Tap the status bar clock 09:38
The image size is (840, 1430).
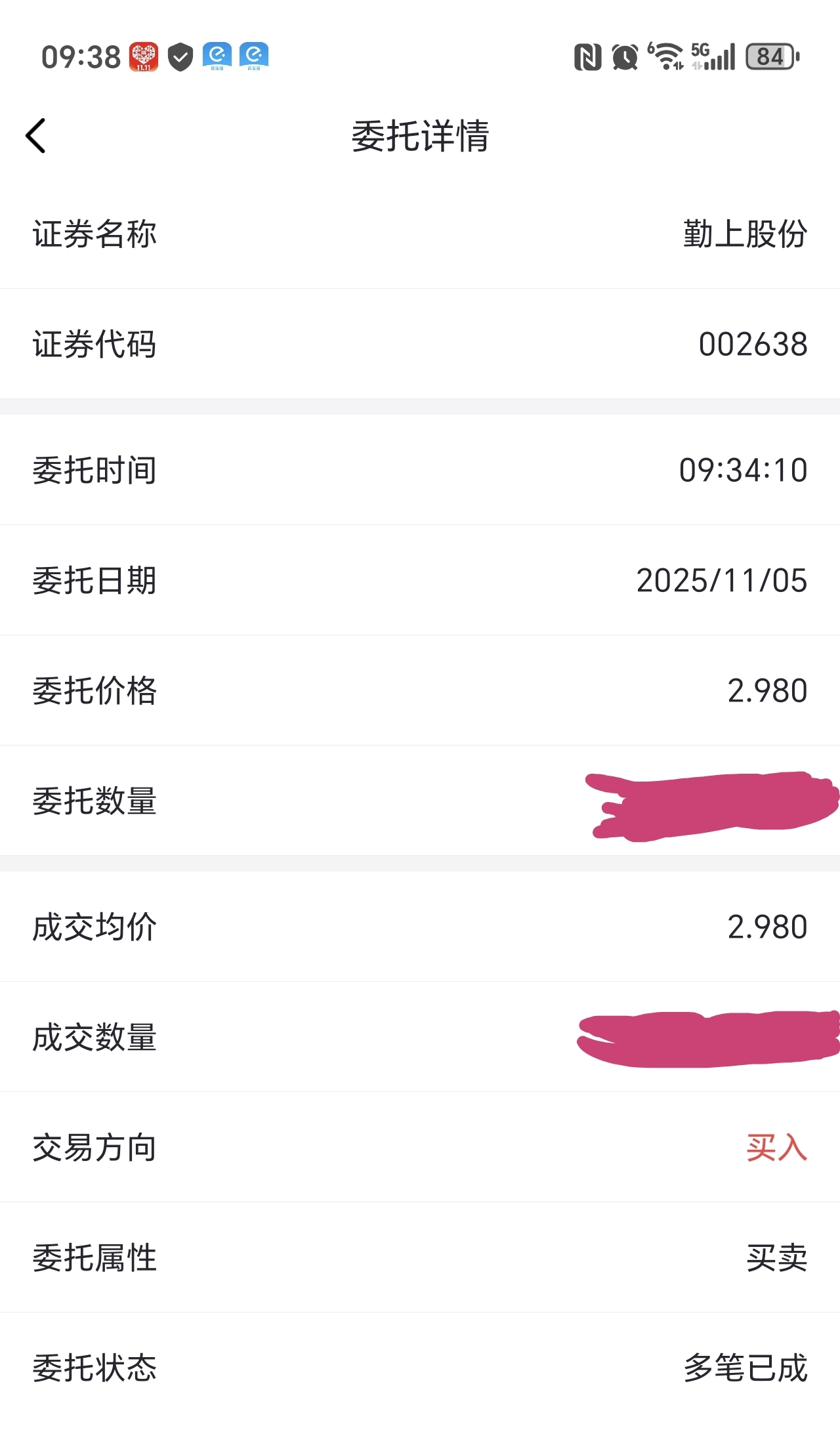(x=81, y=57)
